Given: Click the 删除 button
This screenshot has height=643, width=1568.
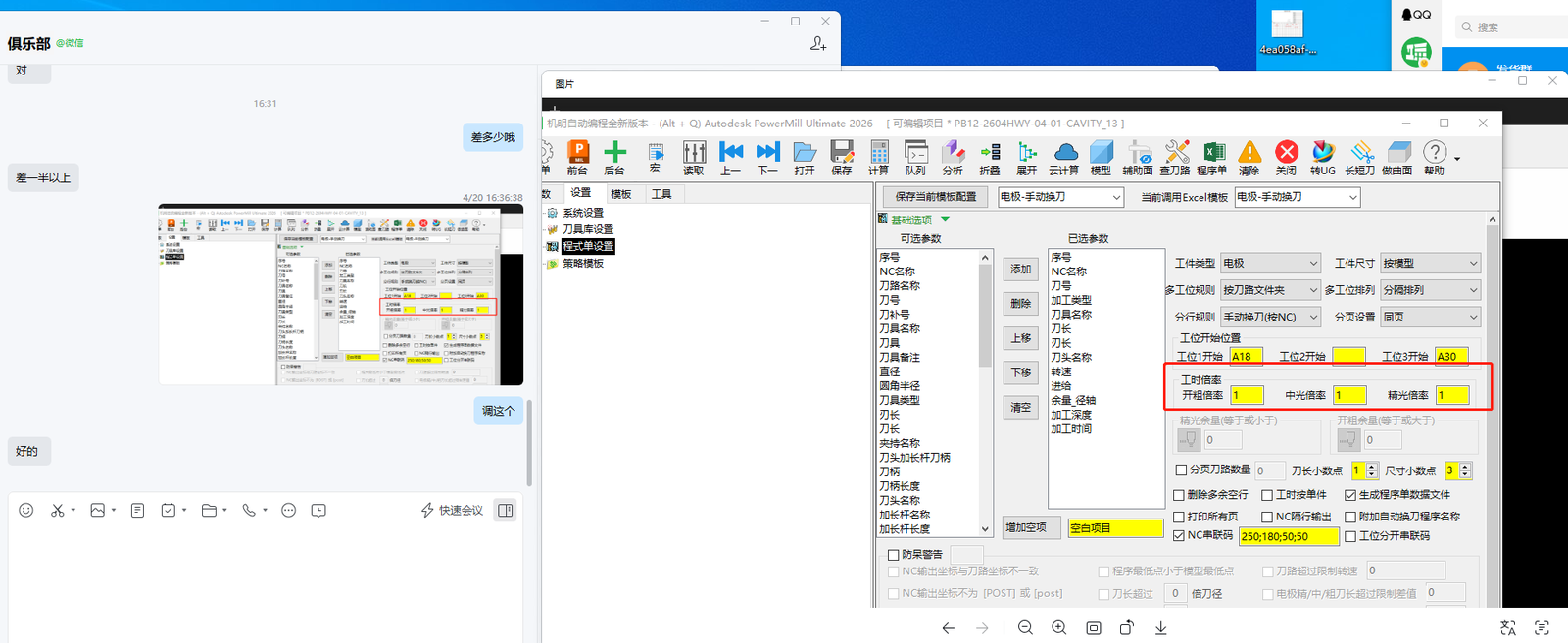Looking at the screenshot, I should point(1020,304).
